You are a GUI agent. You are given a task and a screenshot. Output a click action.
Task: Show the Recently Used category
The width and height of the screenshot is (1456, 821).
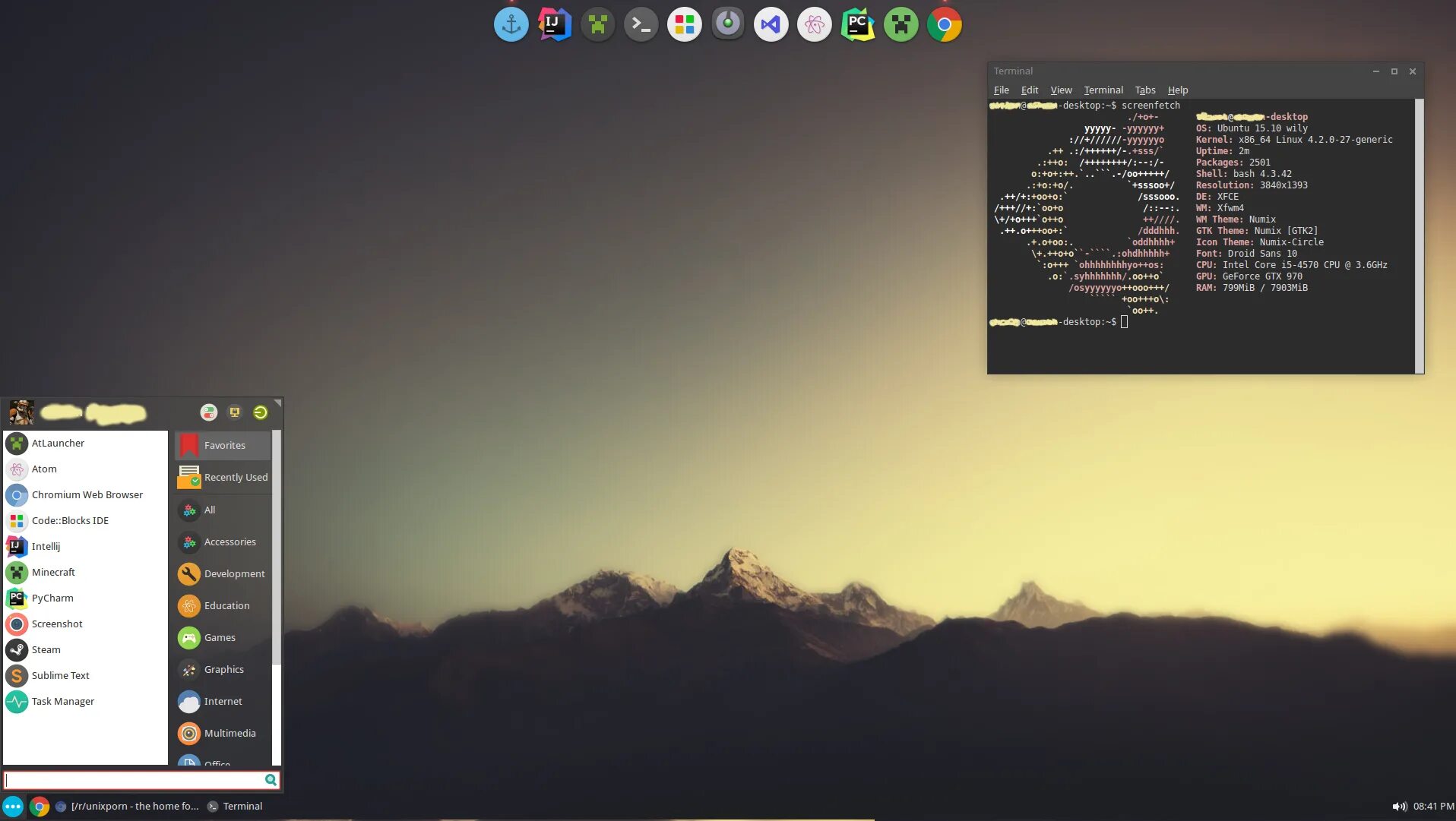pos(223,478)
